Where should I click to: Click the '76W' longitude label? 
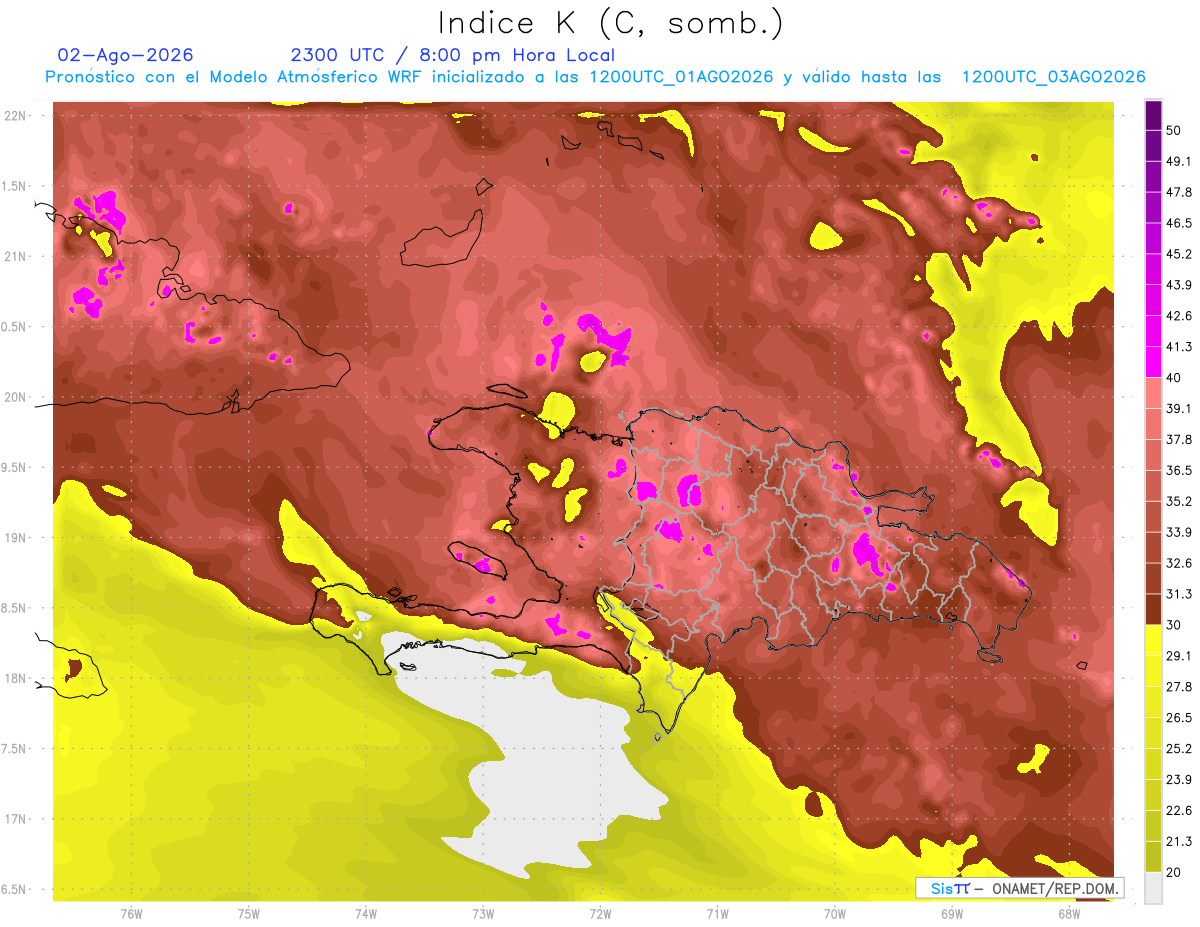(x=131, y=914)
